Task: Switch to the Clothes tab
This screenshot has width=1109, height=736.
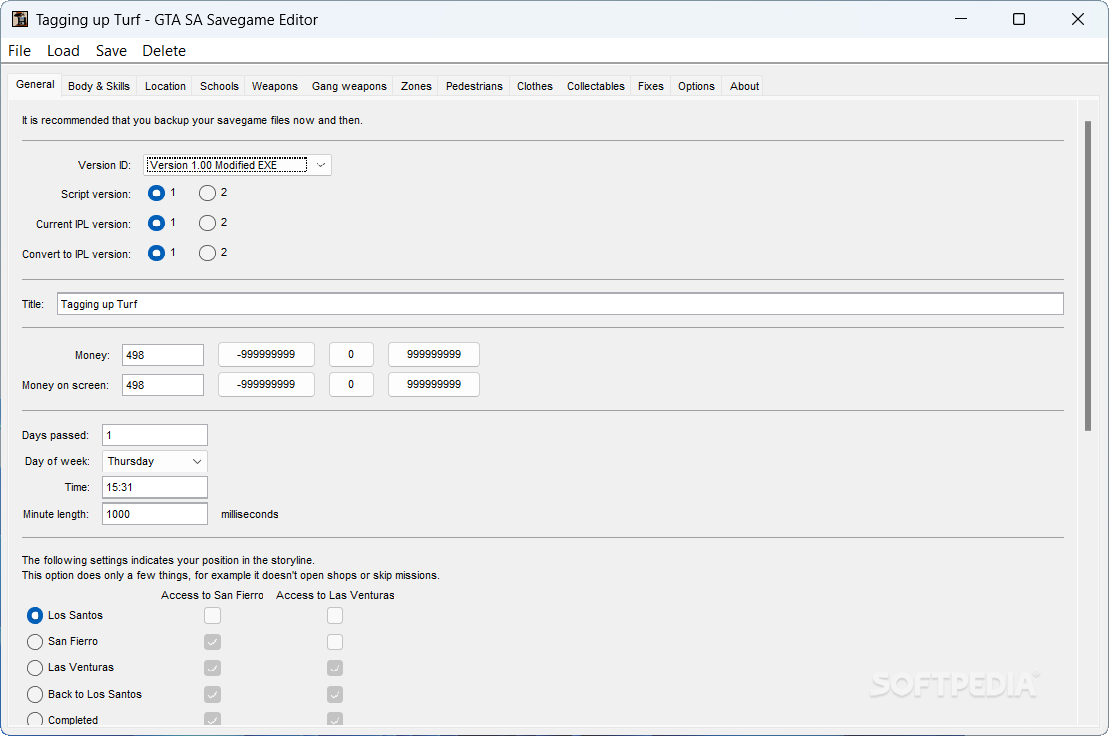Action: [535, 86]
